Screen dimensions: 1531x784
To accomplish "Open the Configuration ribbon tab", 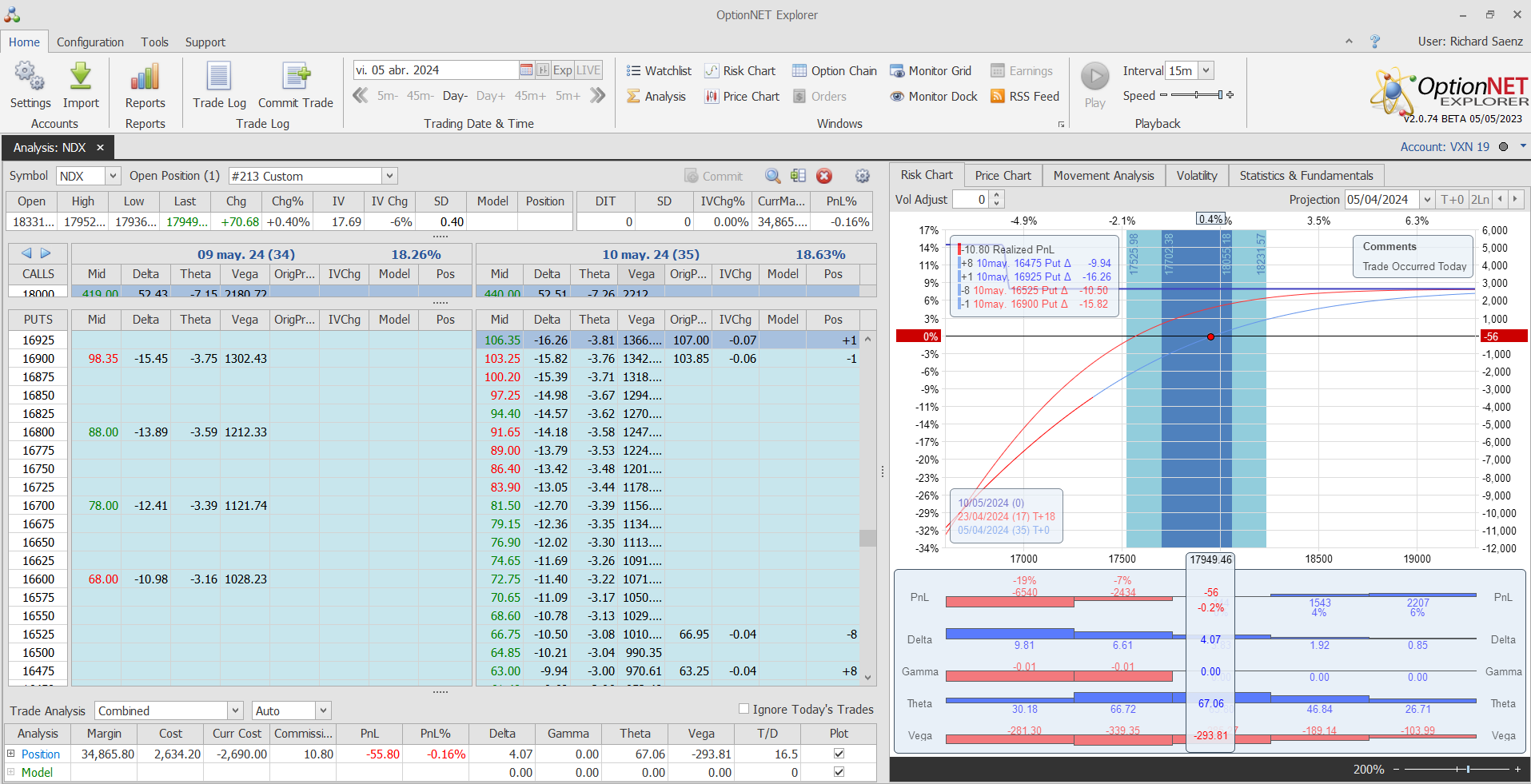I will (x=90, y=42).
